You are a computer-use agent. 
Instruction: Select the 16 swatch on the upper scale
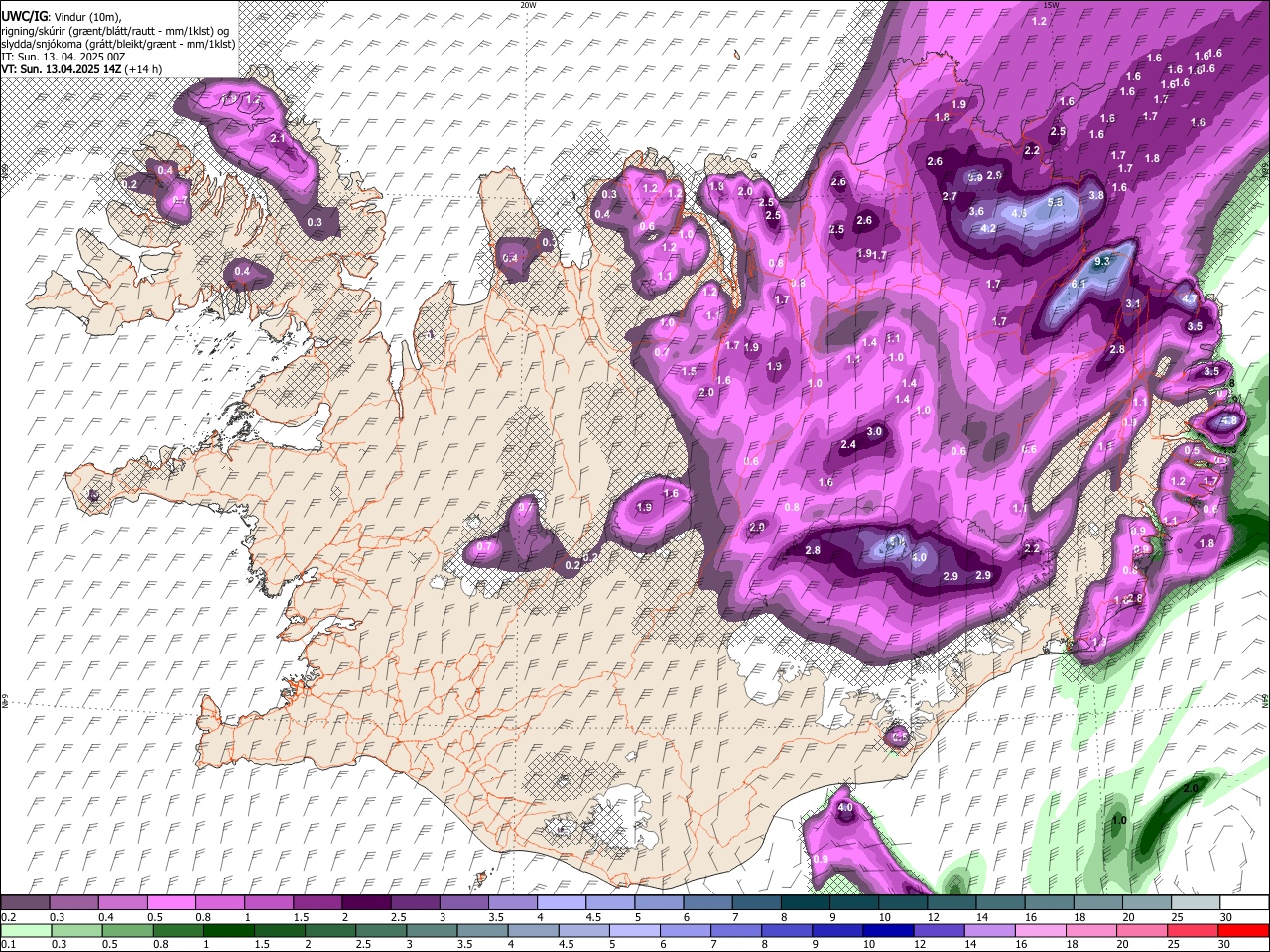(x=1049, y=903)
